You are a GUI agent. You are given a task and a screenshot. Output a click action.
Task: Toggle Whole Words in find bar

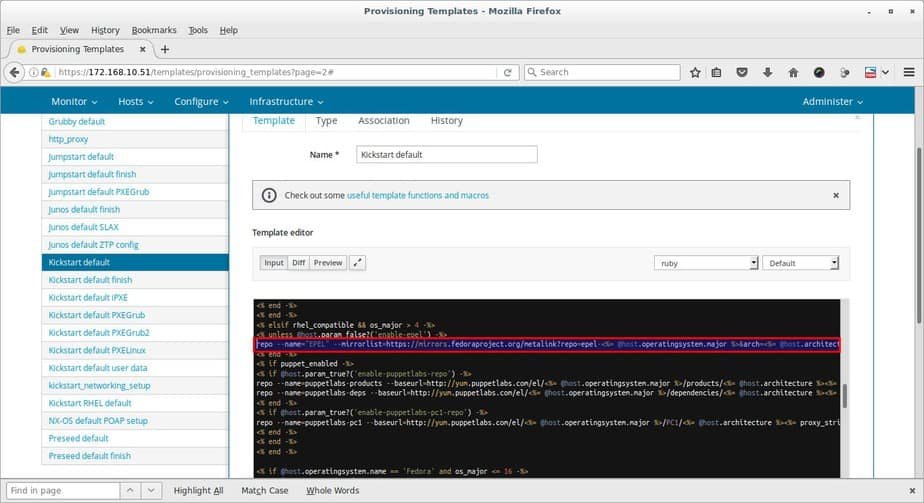pyautogui.click(x=332, y=490)
